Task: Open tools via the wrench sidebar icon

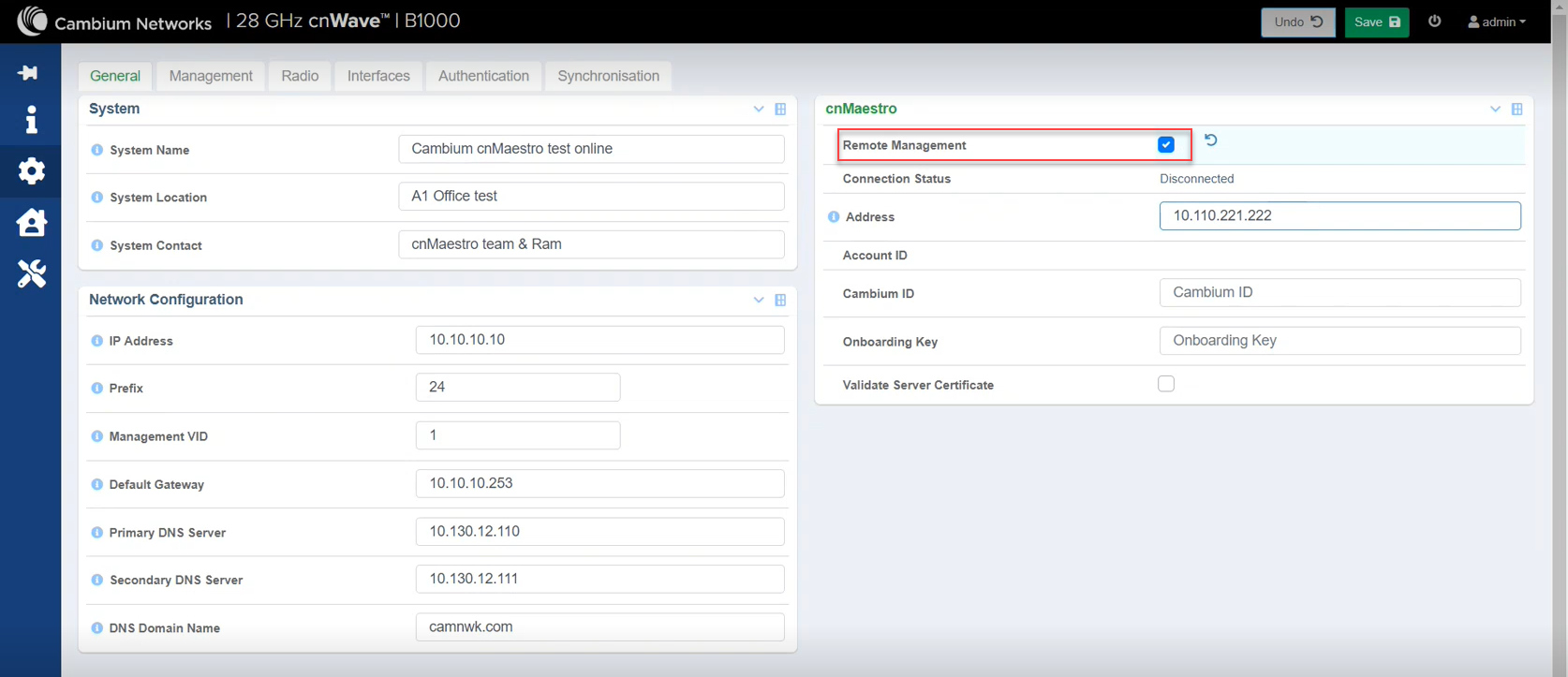Action: point(31,273)
